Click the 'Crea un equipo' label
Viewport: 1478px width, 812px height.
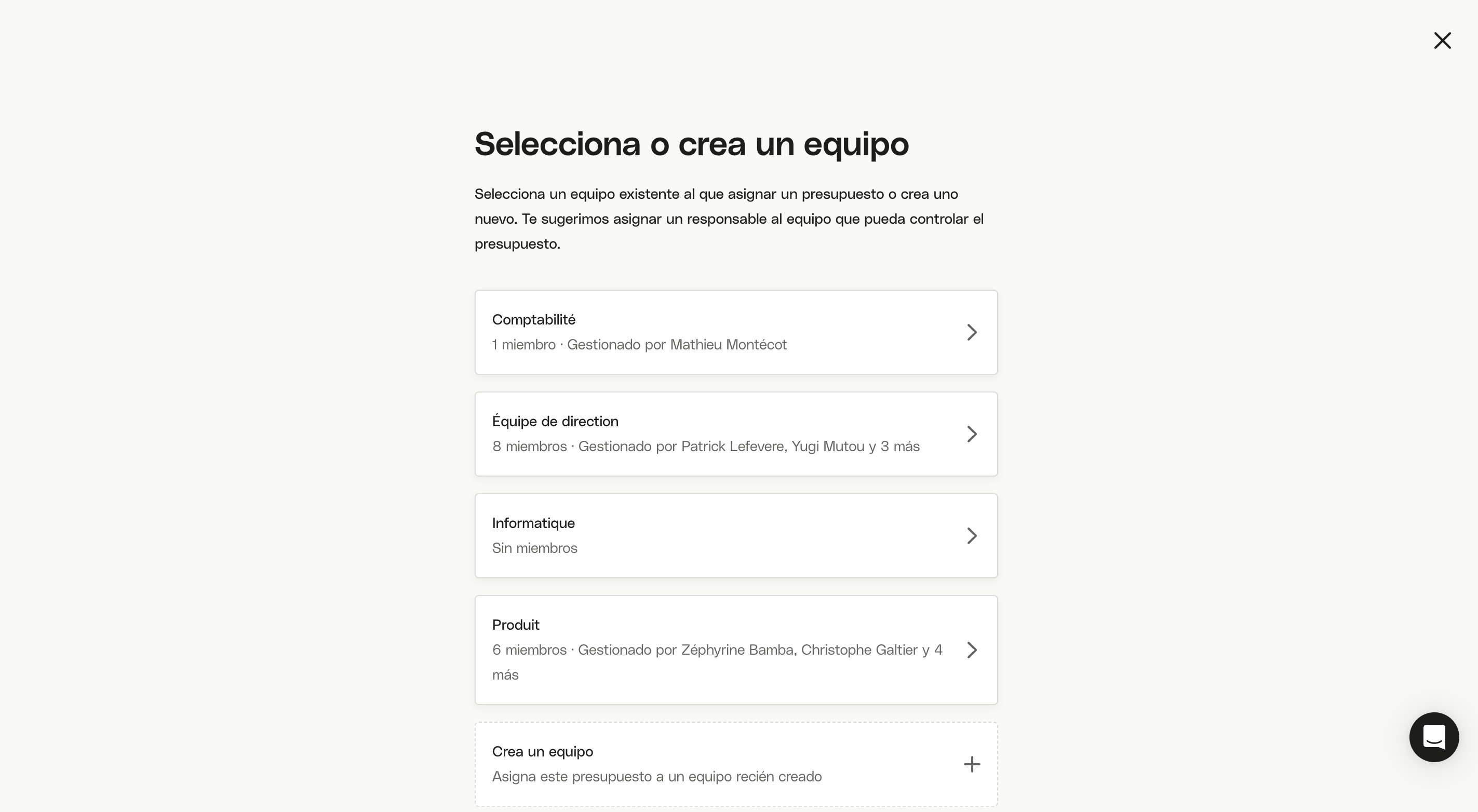coord(542,751)
